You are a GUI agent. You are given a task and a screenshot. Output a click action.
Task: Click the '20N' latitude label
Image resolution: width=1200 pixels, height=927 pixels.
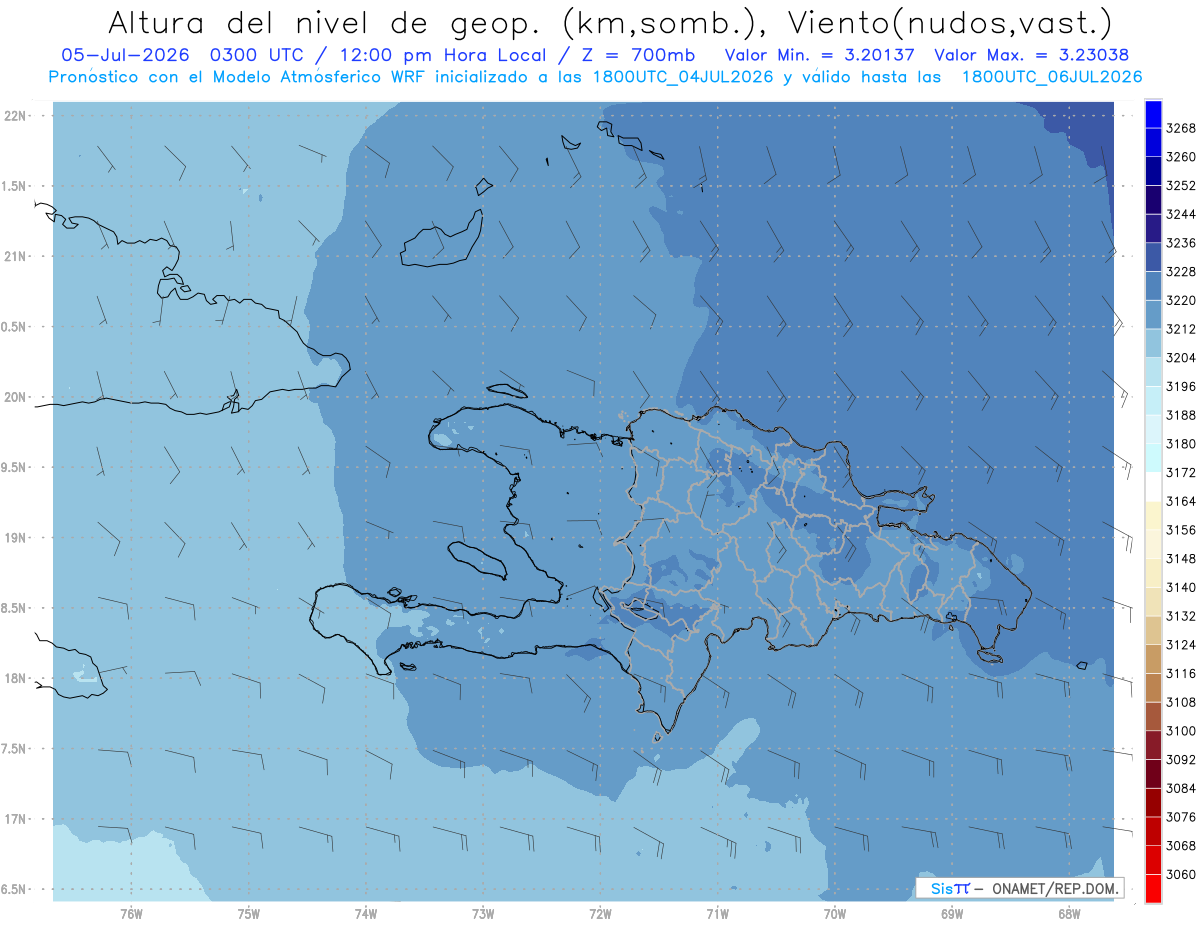click(x=17, y=397)
